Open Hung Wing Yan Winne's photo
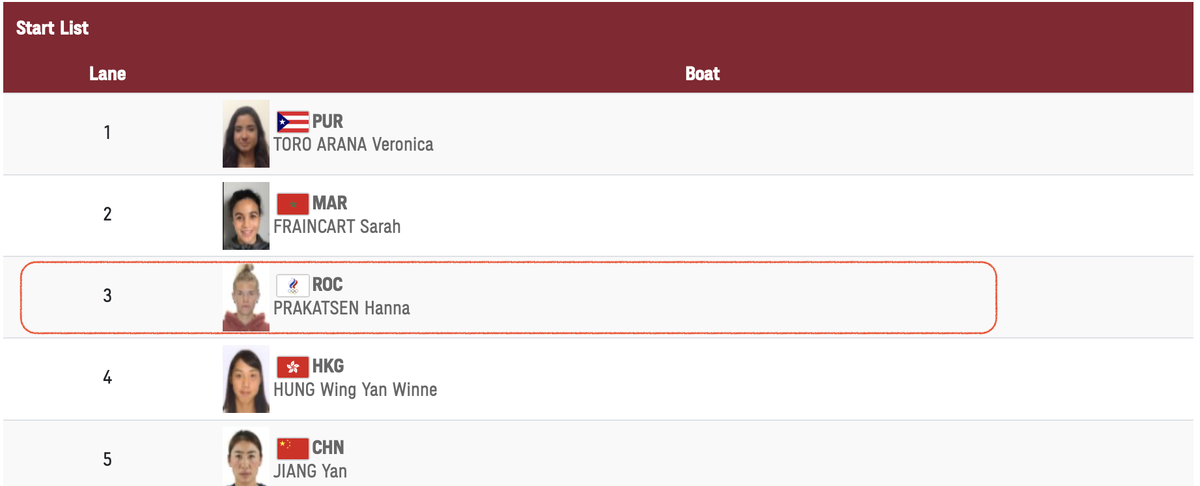The height and width of the screenshot is (486, 1200). click(246, 379)
